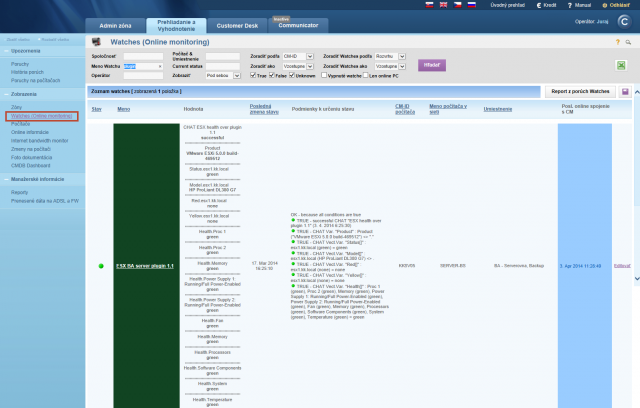The image size is (640, 408).
Task: Click the Spoločnosť input field
Action: pos(143,56)
